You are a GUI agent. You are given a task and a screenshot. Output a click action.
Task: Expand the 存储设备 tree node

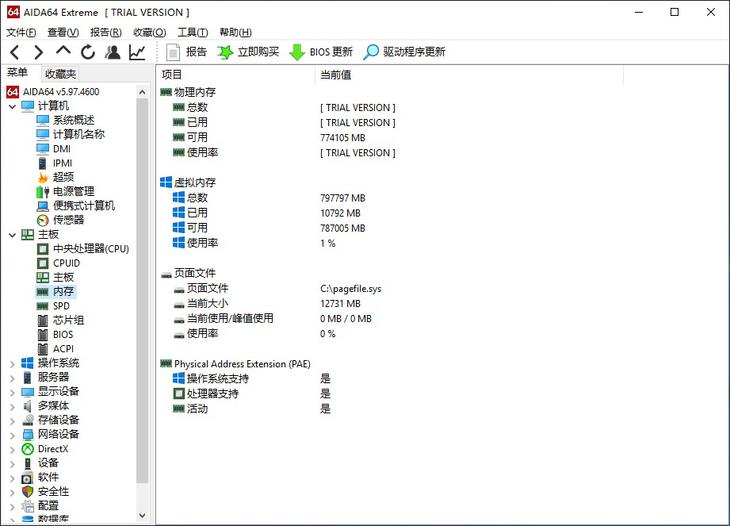(12, 421)
